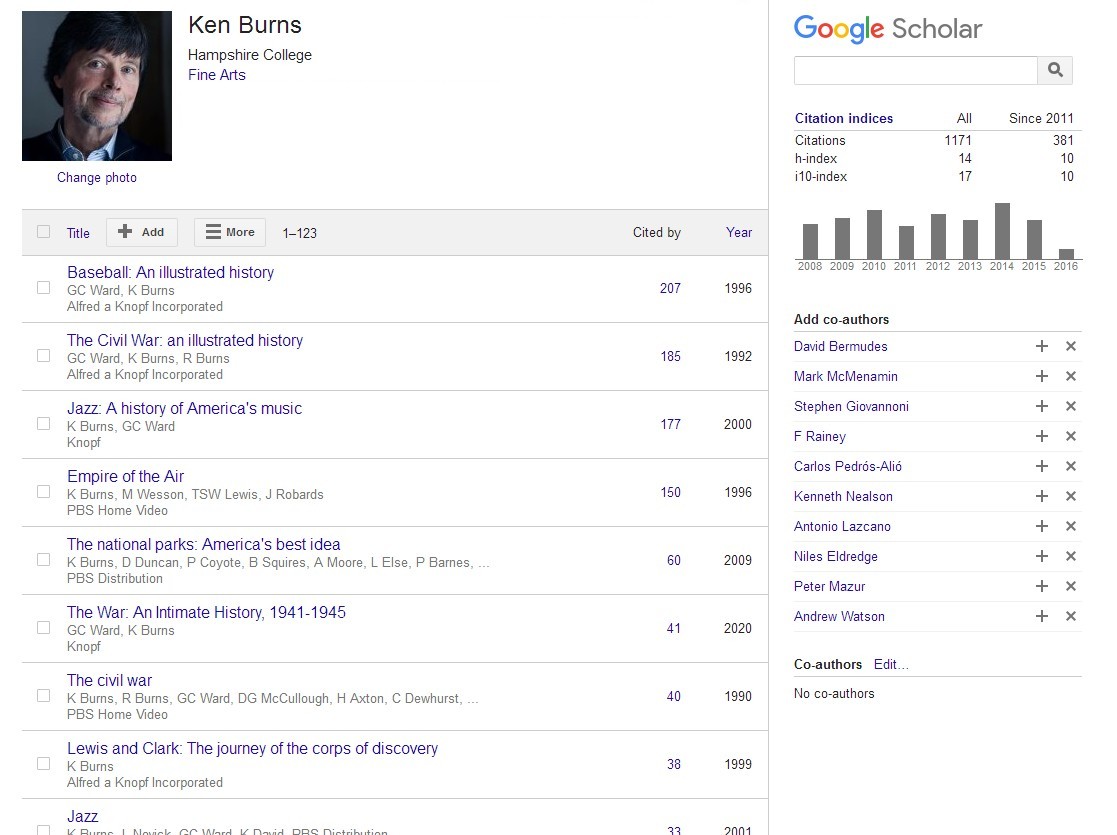
Task: Open The War: An Intimate History, 1941-1945
Action: point(207,612)
